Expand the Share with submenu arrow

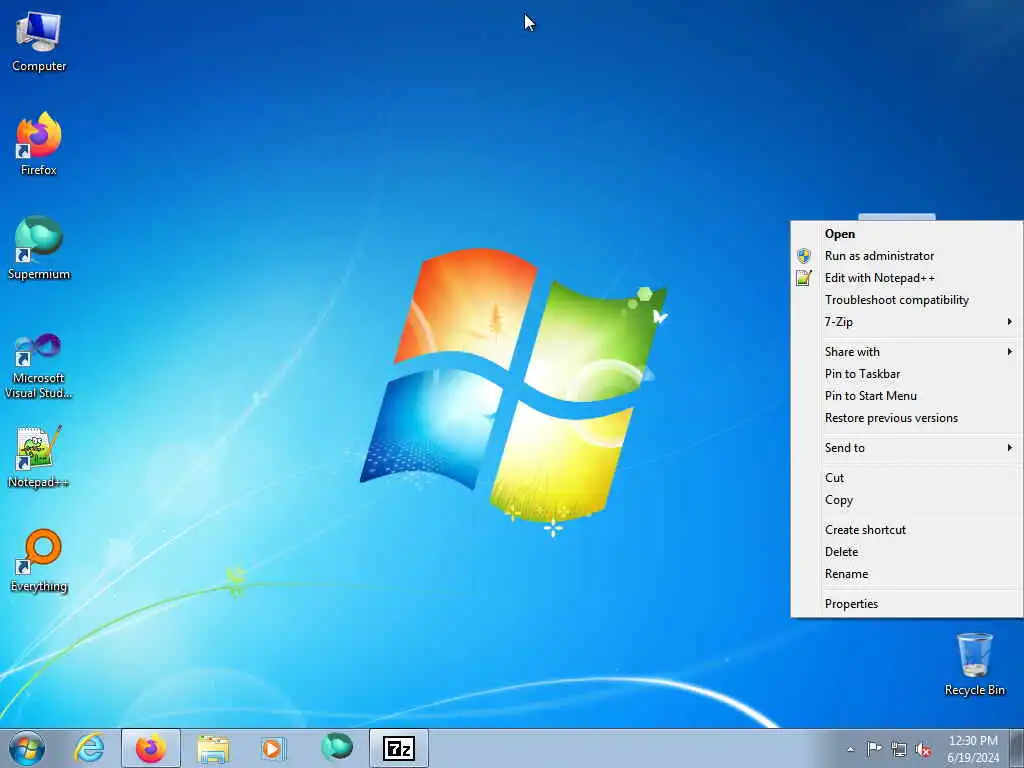point(1010,352)
